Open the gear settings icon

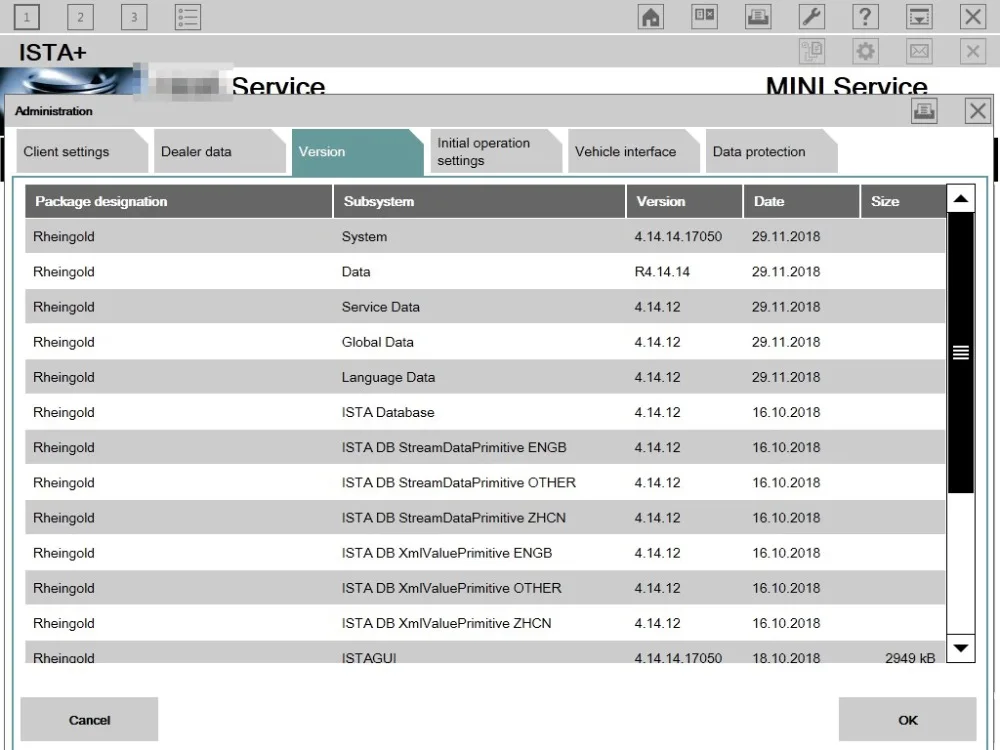point(865,51)
